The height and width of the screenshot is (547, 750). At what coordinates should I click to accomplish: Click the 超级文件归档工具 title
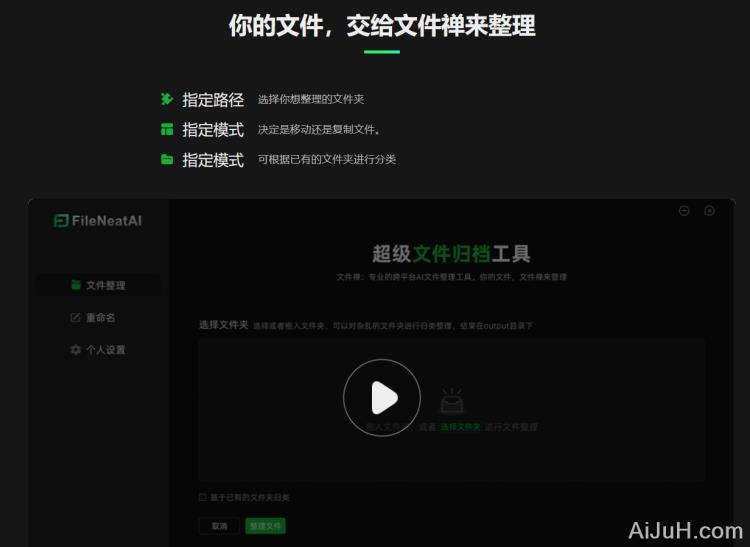(x=451, y=253)
